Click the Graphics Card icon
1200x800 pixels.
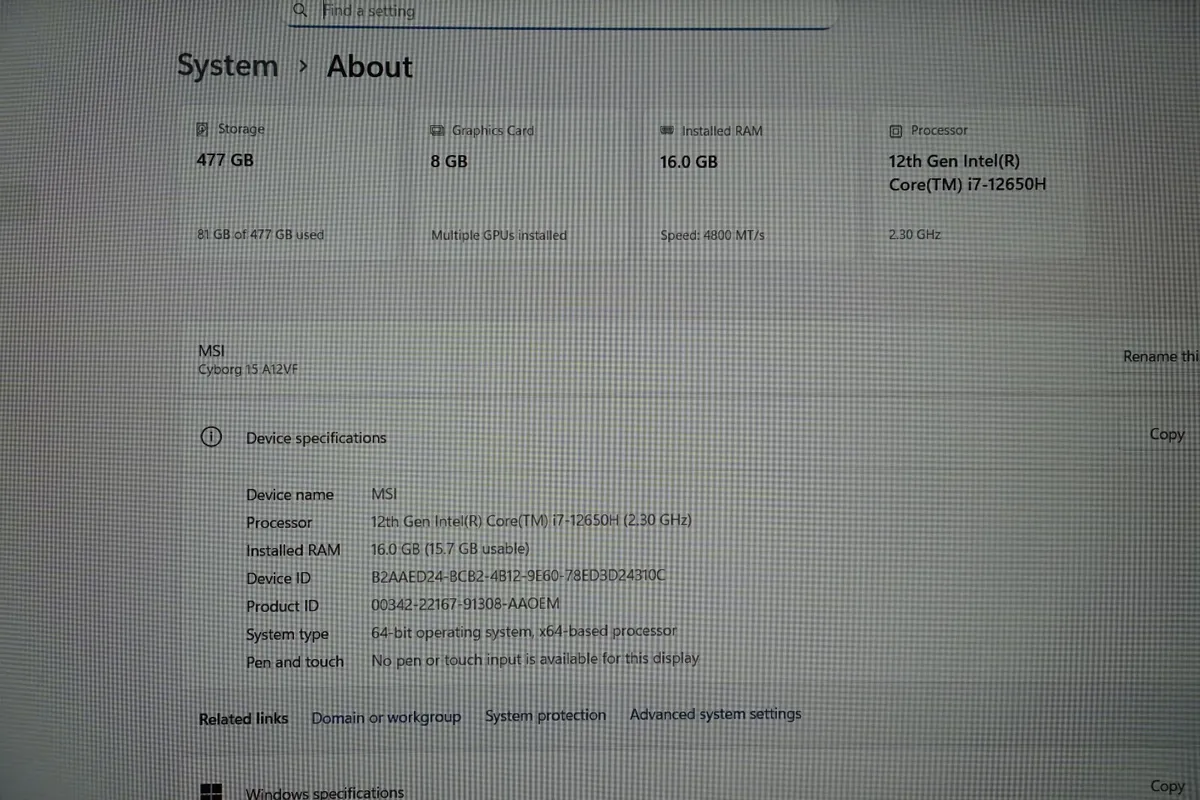click(437, 131)
